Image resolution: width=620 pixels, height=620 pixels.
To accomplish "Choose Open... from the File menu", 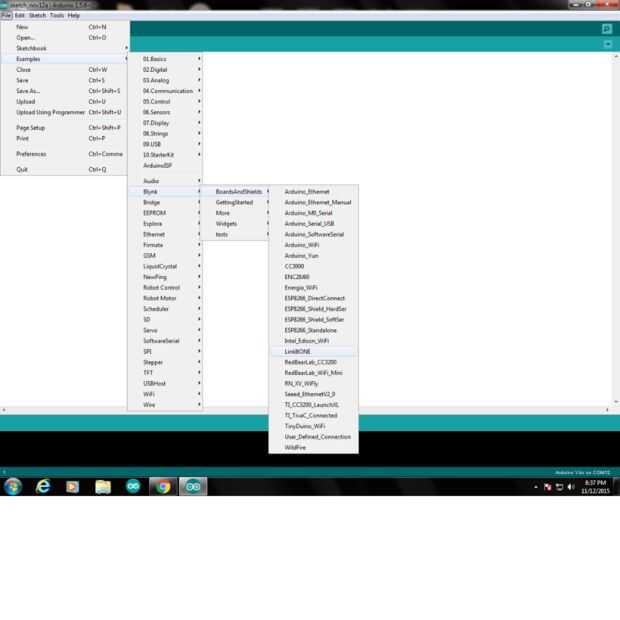I will pyautogui.click(x=64, y=38).
